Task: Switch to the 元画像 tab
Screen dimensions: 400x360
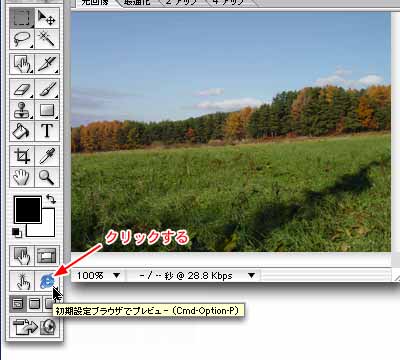Action: [x=96, y=3]
